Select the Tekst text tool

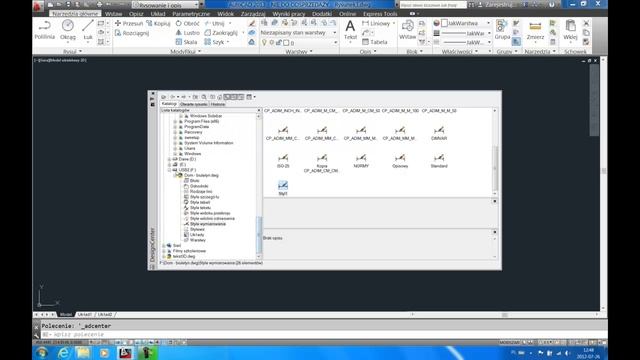pyautogui.click(x=350, y=30)
